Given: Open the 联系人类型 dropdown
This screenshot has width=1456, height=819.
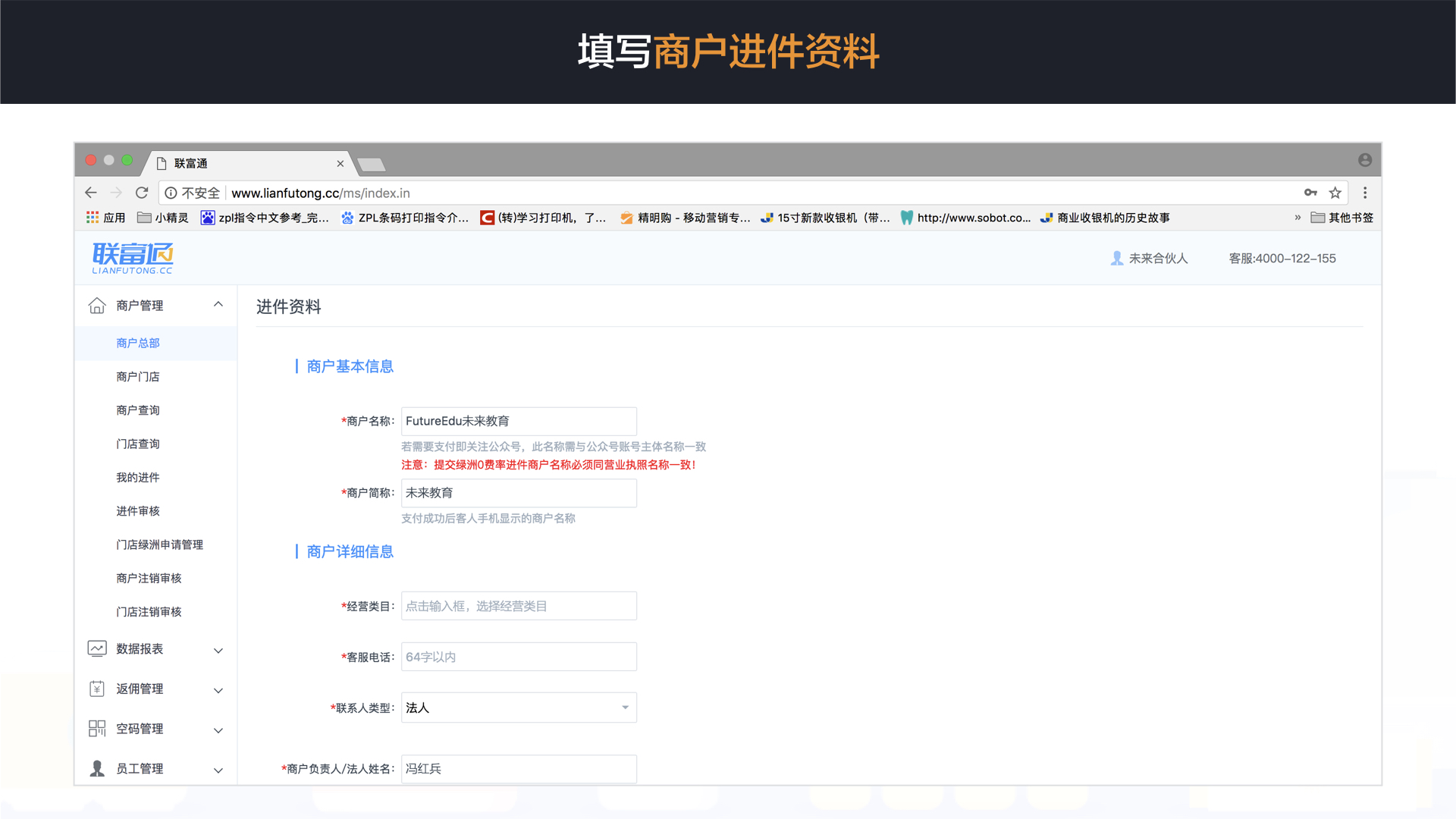Looking at the screenshot, I should pyautogui.click(x=519, y=708).
